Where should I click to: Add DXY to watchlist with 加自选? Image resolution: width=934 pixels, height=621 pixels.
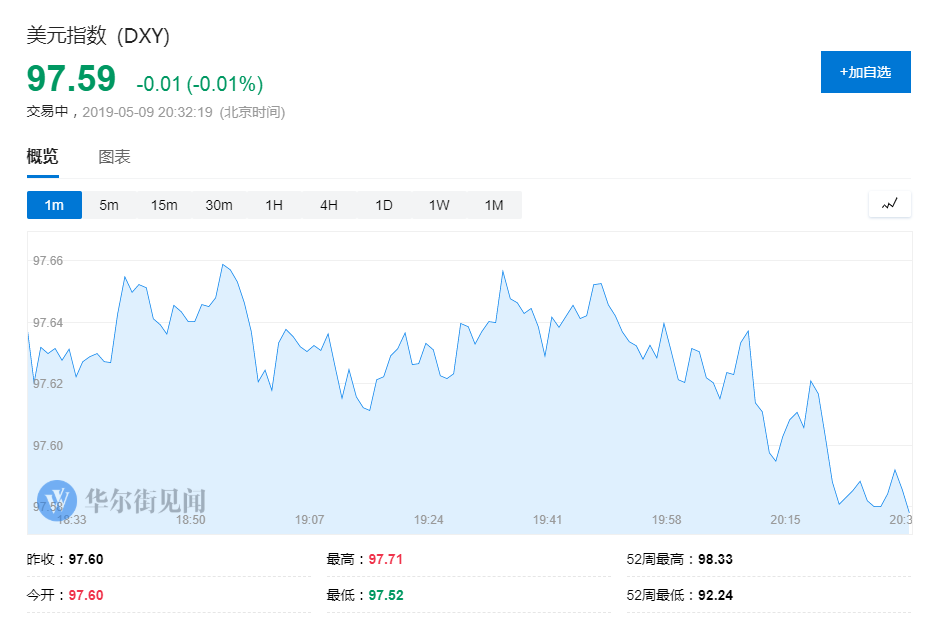865,72
